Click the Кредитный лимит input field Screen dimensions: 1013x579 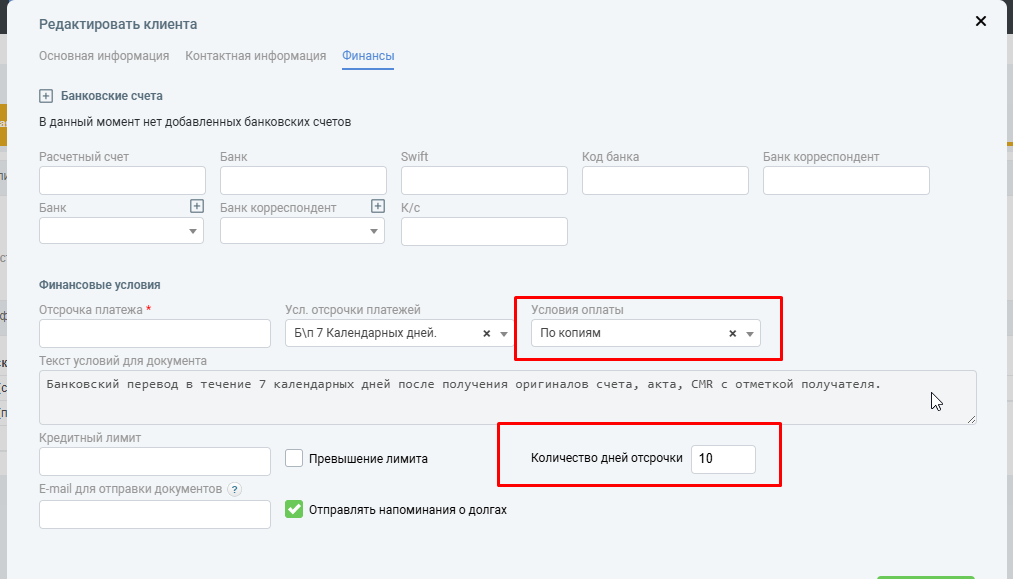tap(155, 461)
